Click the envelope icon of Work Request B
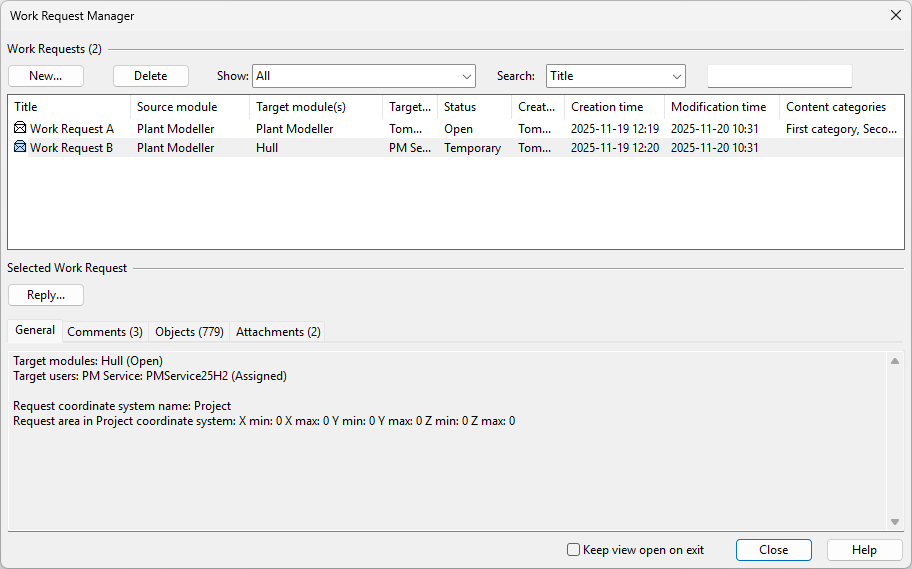This screenshot has height=569, width=912. pyautogui.click(x=20, y=148)
